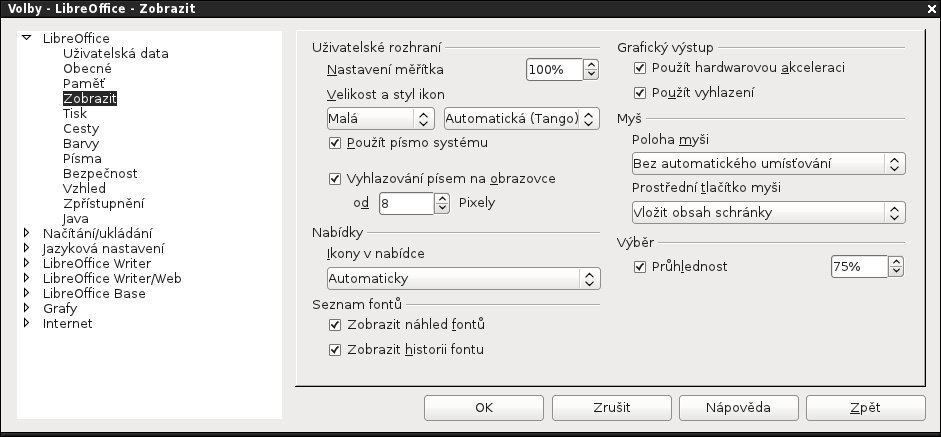
Task: Expand the LibreOffice Writer/Web node
Action: coord(26,278)
